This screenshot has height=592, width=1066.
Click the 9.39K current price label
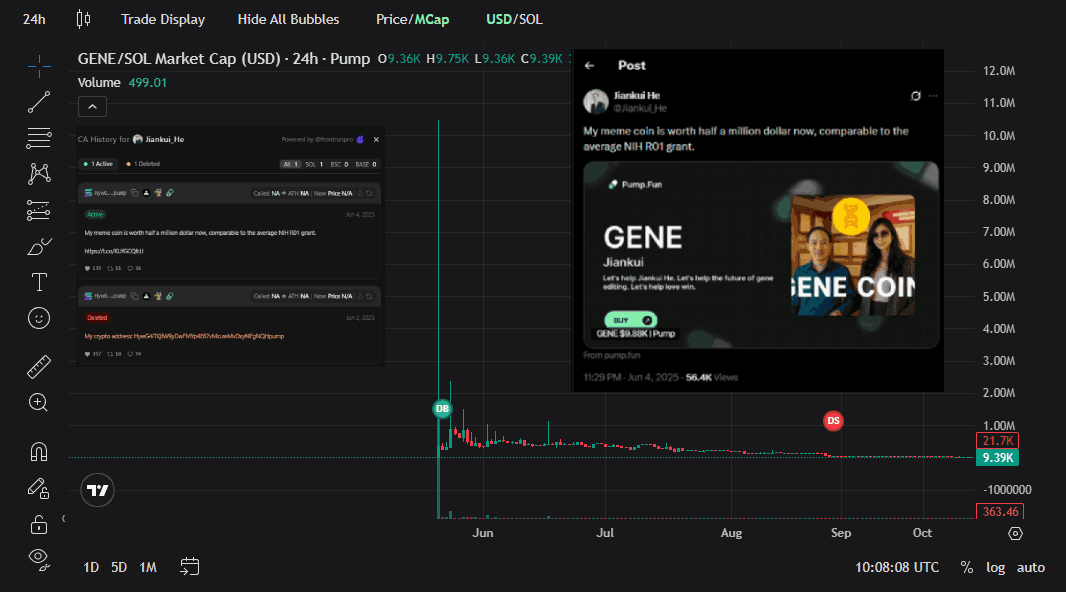pyautogui.click(x=997, y=457)
